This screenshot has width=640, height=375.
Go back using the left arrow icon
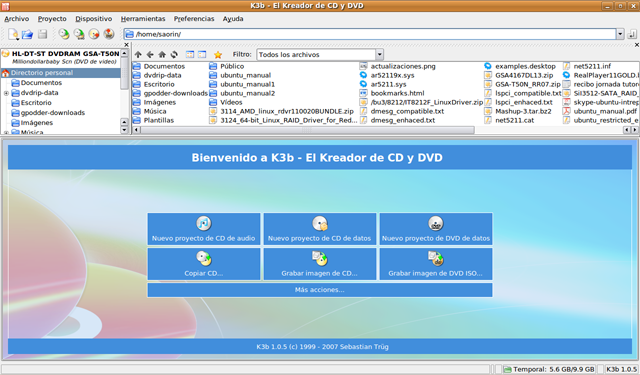click(150, 54)
